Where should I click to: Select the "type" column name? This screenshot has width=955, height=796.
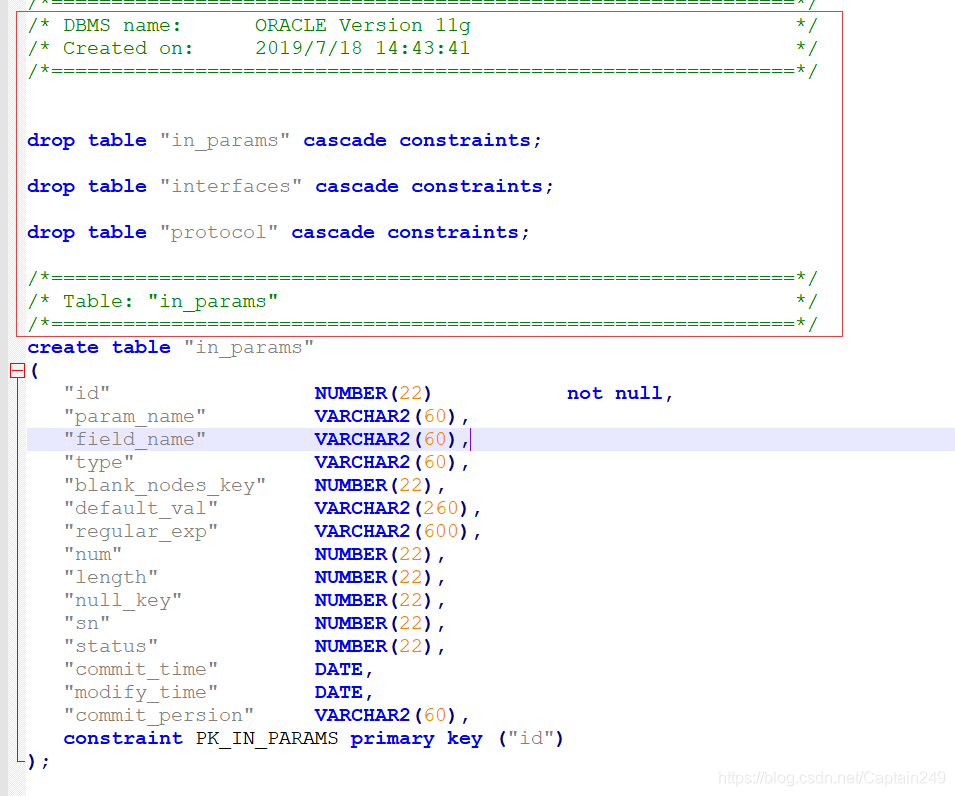click(99, 462)
